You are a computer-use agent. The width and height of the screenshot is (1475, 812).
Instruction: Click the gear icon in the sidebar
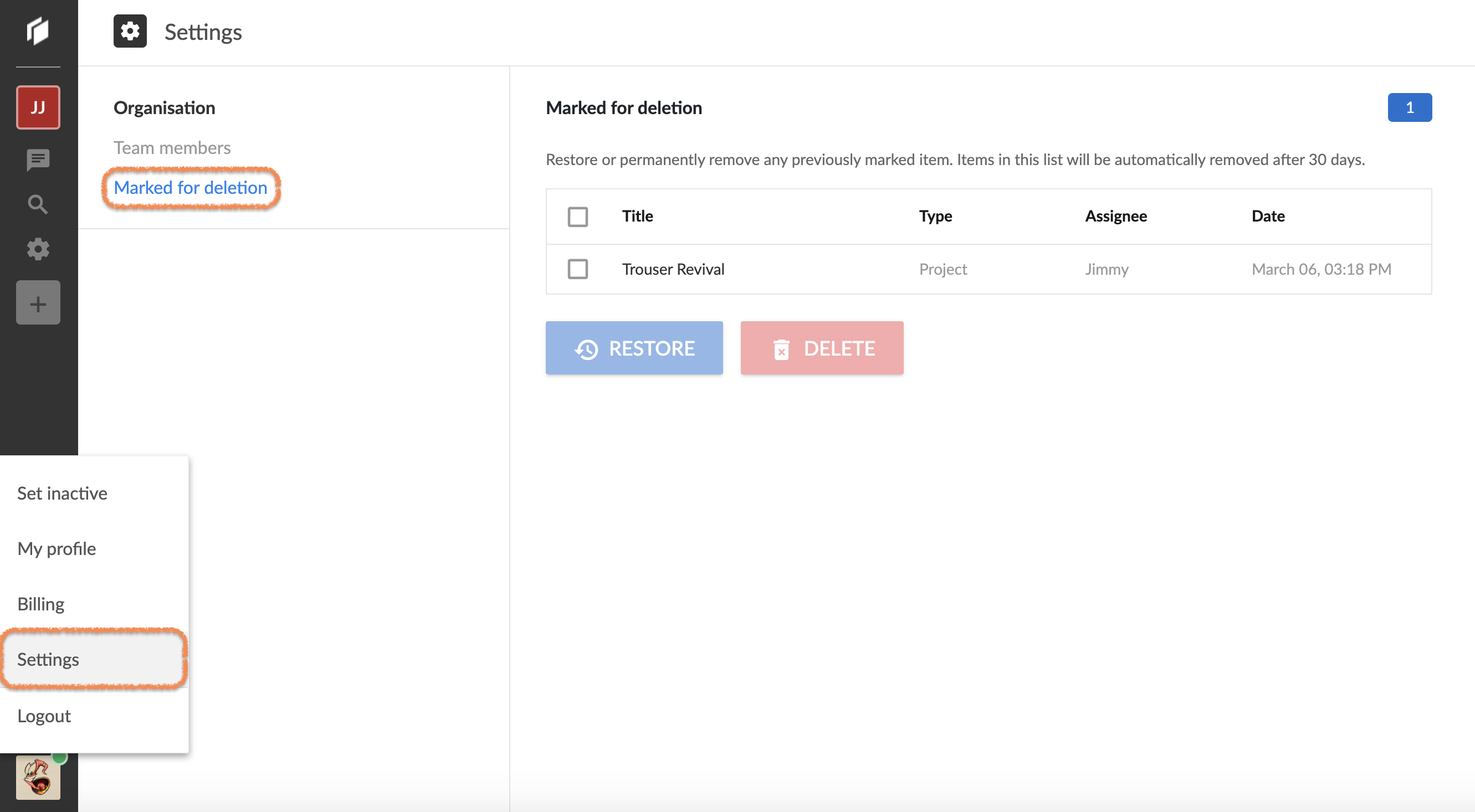[x=38, y=249]
